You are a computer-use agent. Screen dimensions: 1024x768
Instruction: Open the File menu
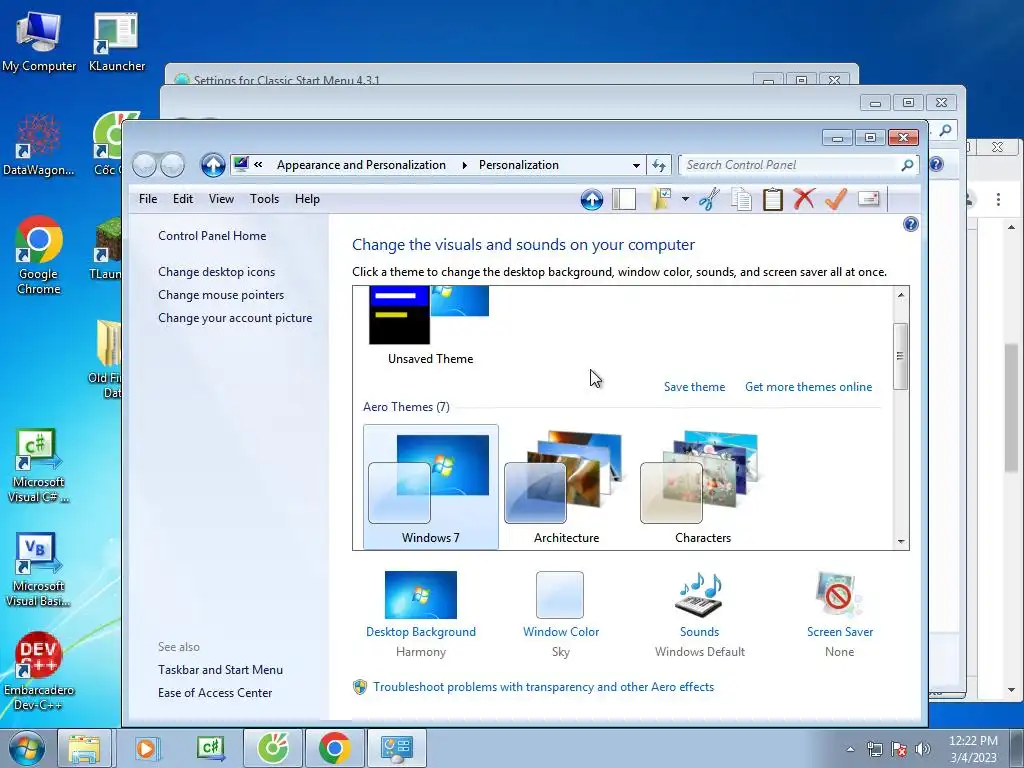(x=148, y=199)
